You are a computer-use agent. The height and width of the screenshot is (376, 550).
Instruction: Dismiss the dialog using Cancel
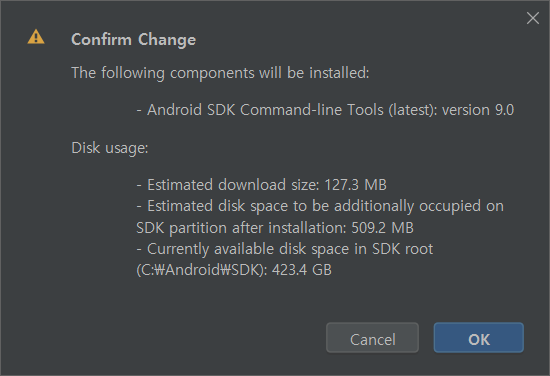(x=372, y=338)
